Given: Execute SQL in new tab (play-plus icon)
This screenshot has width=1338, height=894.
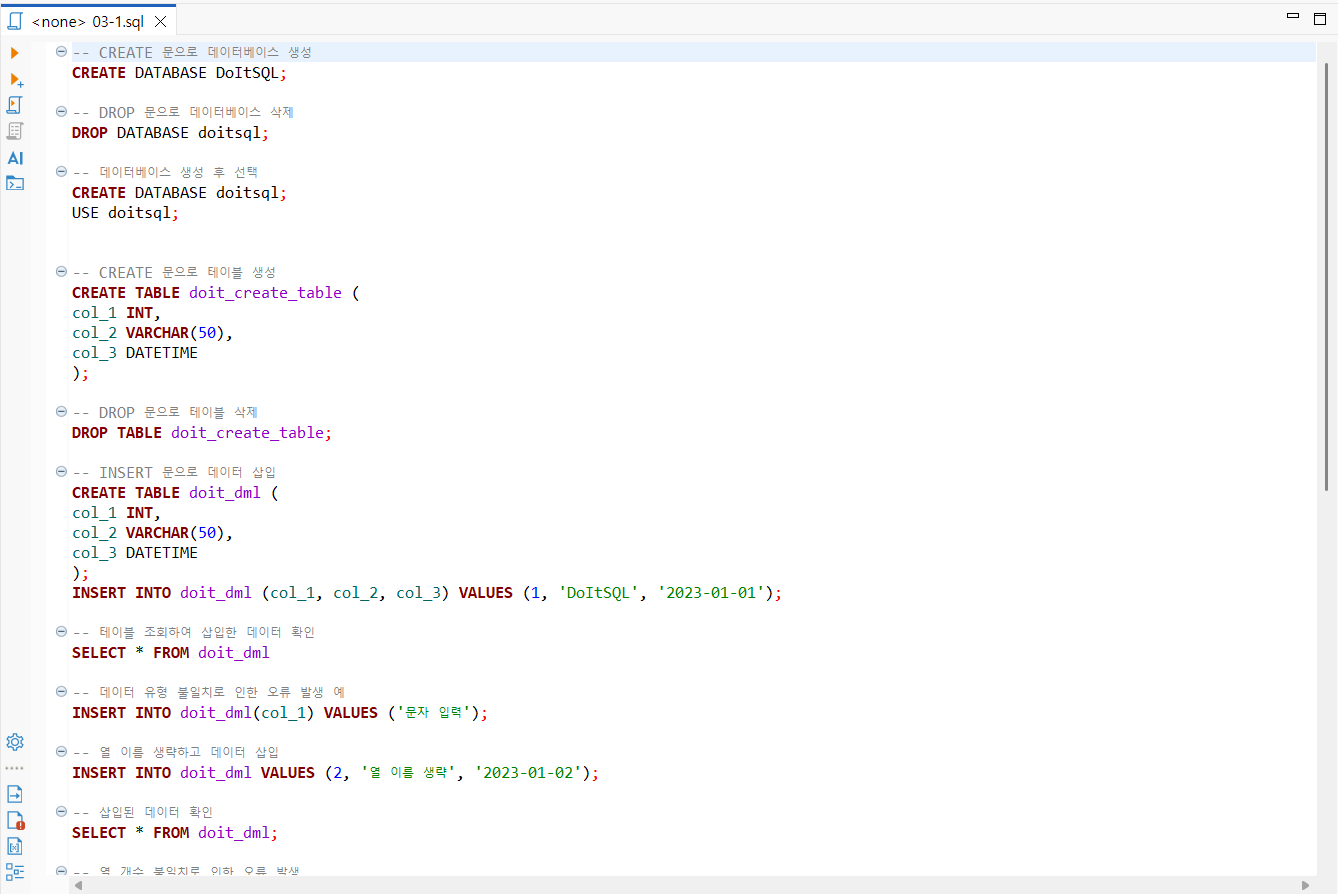Looking at the screenshot, I should pyautogui.click(x=16, y=79).
